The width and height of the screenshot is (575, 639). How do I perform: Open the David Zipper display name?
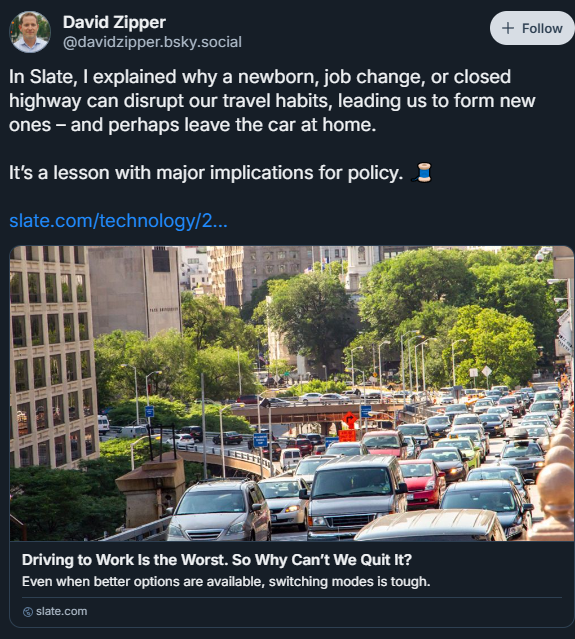[114, 22]
